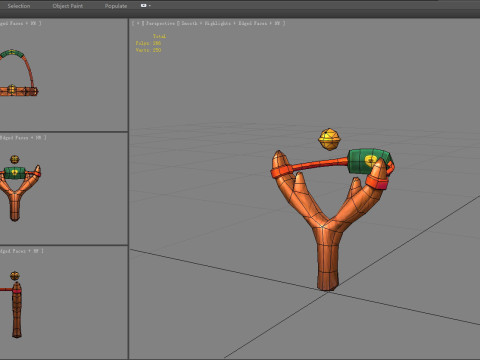
Task: Select the orange rubber band in Perspective view
Action: (320, 164)
